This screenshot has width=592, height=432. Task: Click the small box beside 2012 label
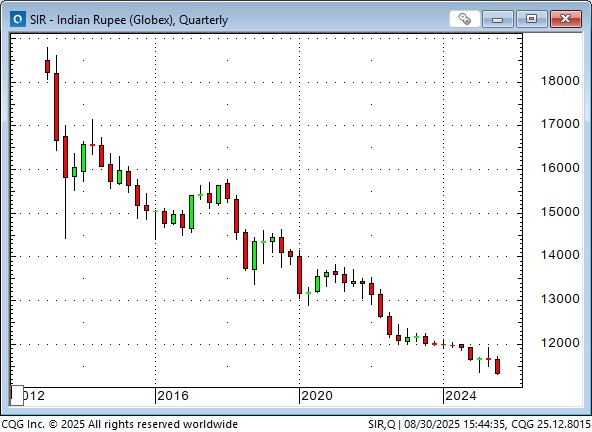(17, 395)
